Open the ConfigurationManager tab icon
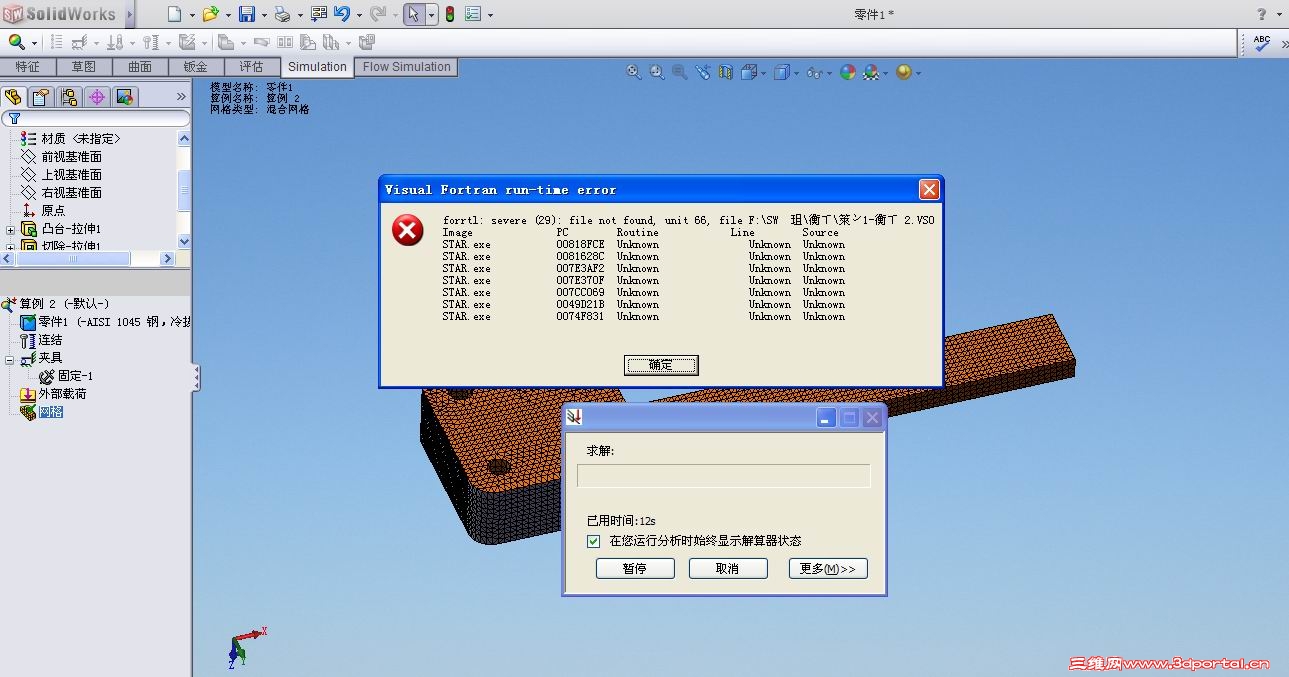Viewport: 1289px width, 677px height. pyautogui.click(x=68, y=97)
